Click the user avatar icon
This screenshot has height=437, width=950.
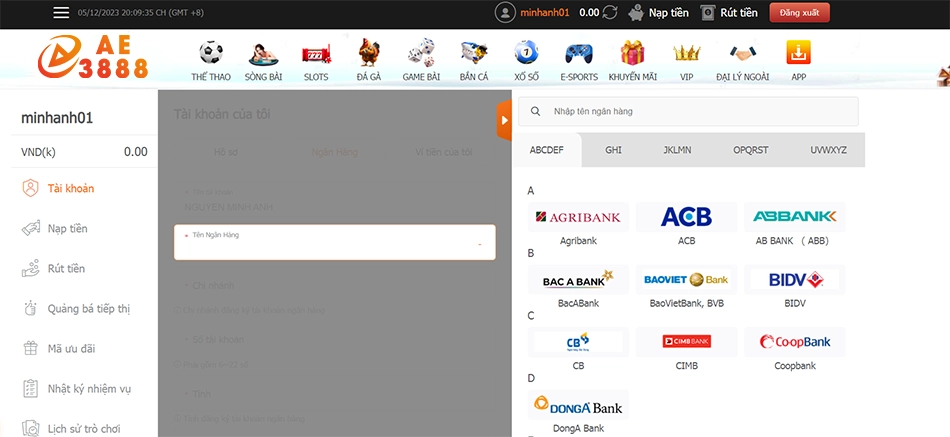505,13
